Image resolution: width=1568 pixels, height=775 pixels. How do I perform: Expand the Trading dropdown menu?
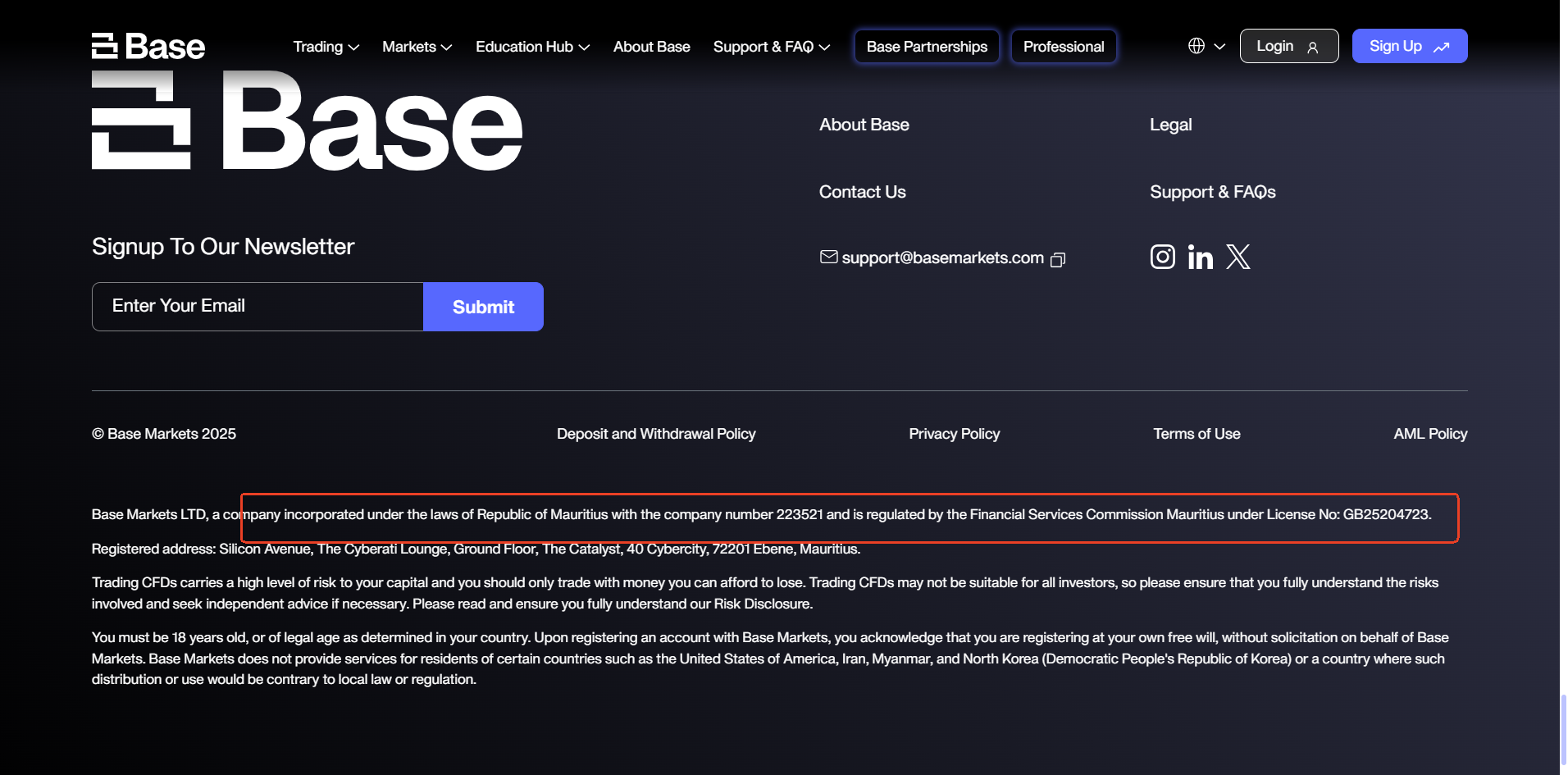point(326,47)
